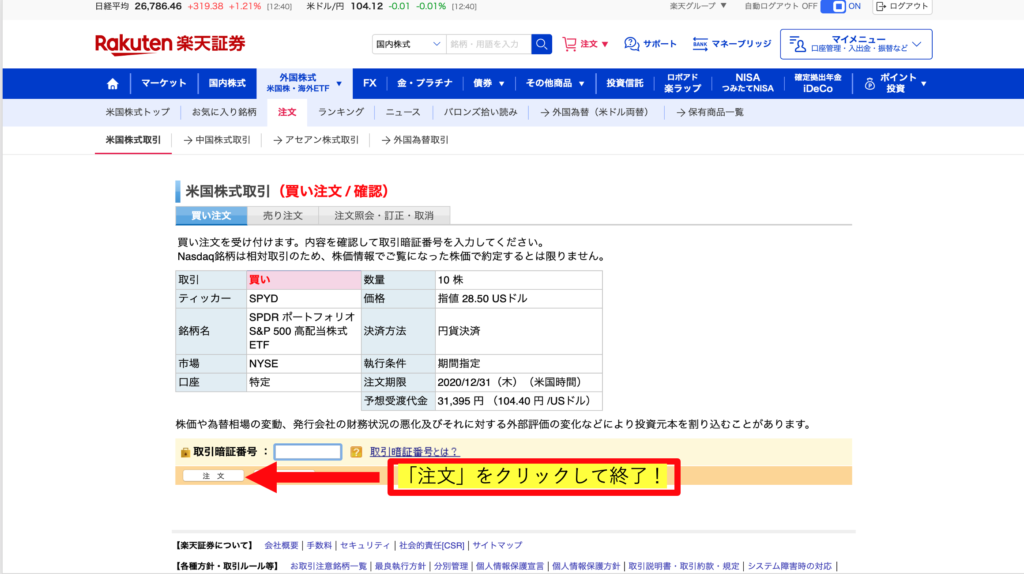Click the 注文 submit button
1024x574 pixels.
pyautogui.click(x=213, y=476)
